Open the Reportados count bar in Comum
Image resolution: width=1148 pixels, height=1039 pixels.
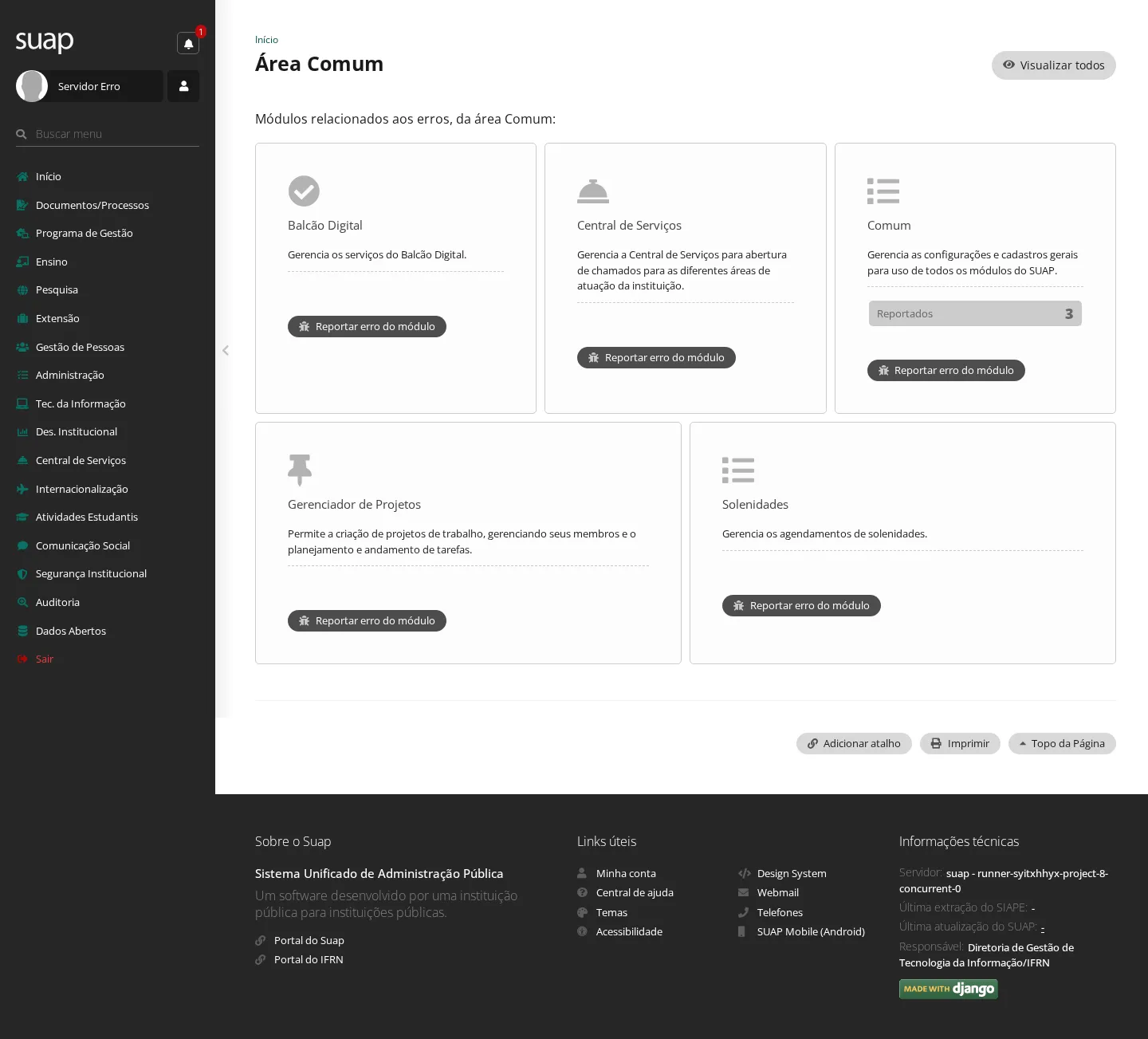point(975,313)
